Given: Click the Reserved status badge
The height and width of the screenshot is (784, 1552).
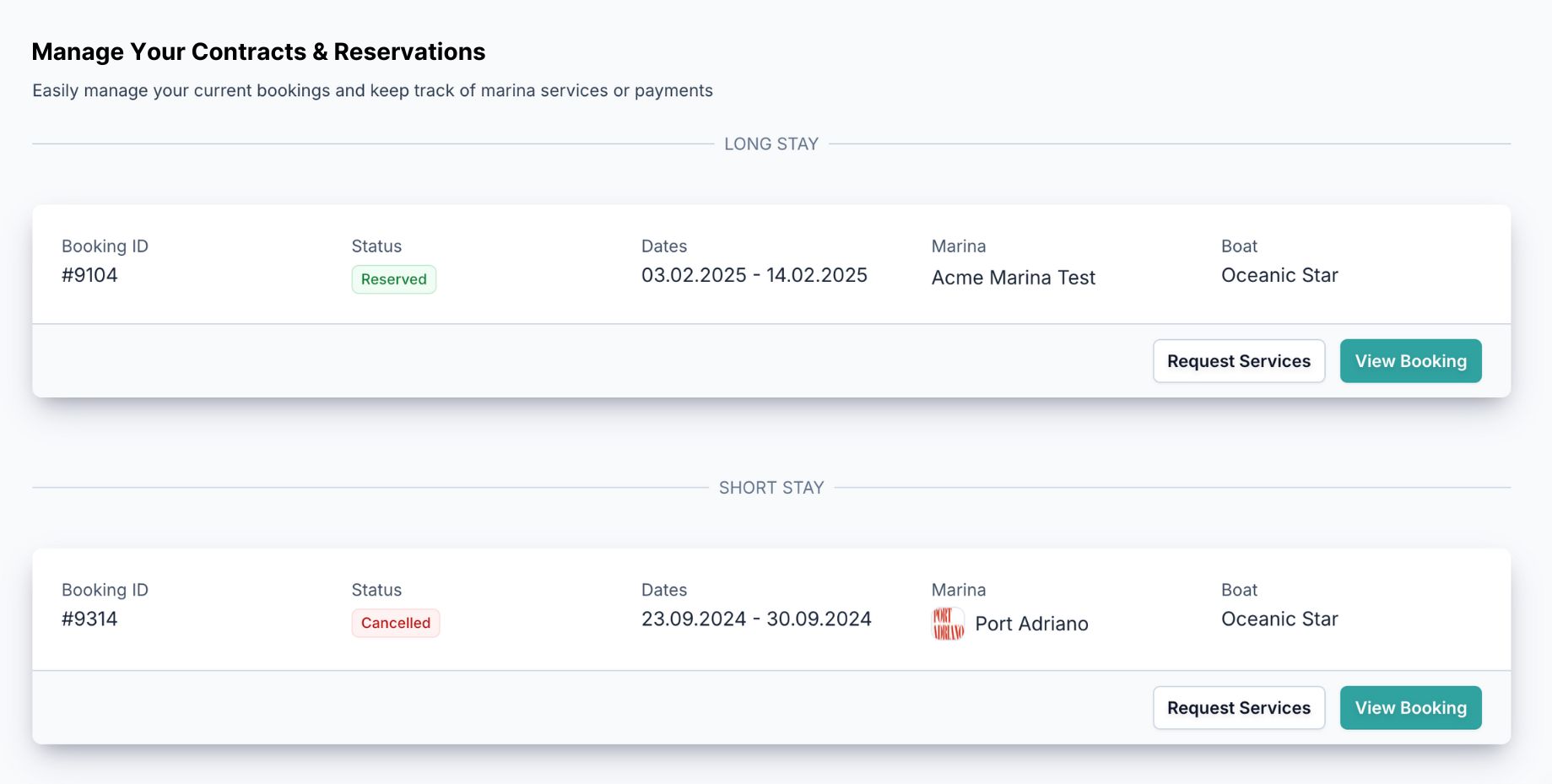Looking at the screenshot, I should point(394,279).
